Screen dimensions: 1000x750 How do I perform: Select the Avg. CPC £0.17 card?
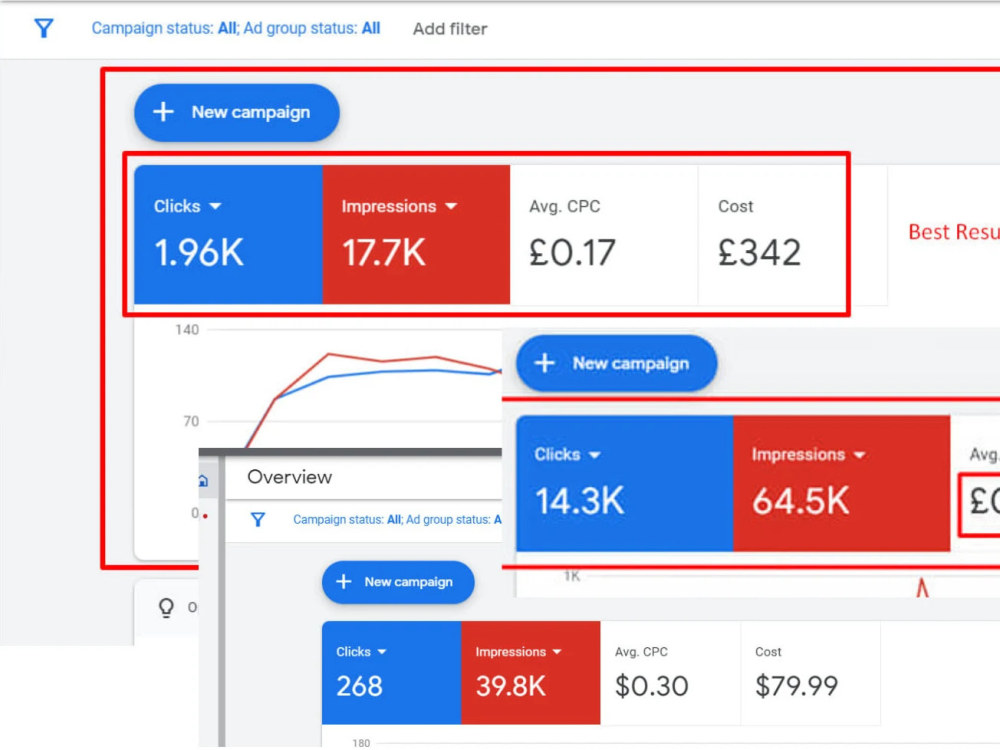coord(603,234)
